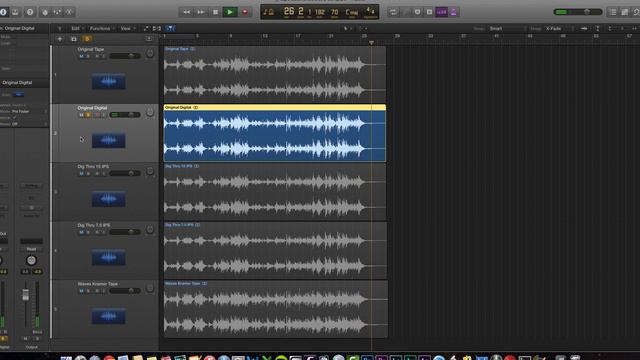Click the pan knob on the inspector channel strip
This screenshot has width=640, height=360.
click(x=31, y=260)
